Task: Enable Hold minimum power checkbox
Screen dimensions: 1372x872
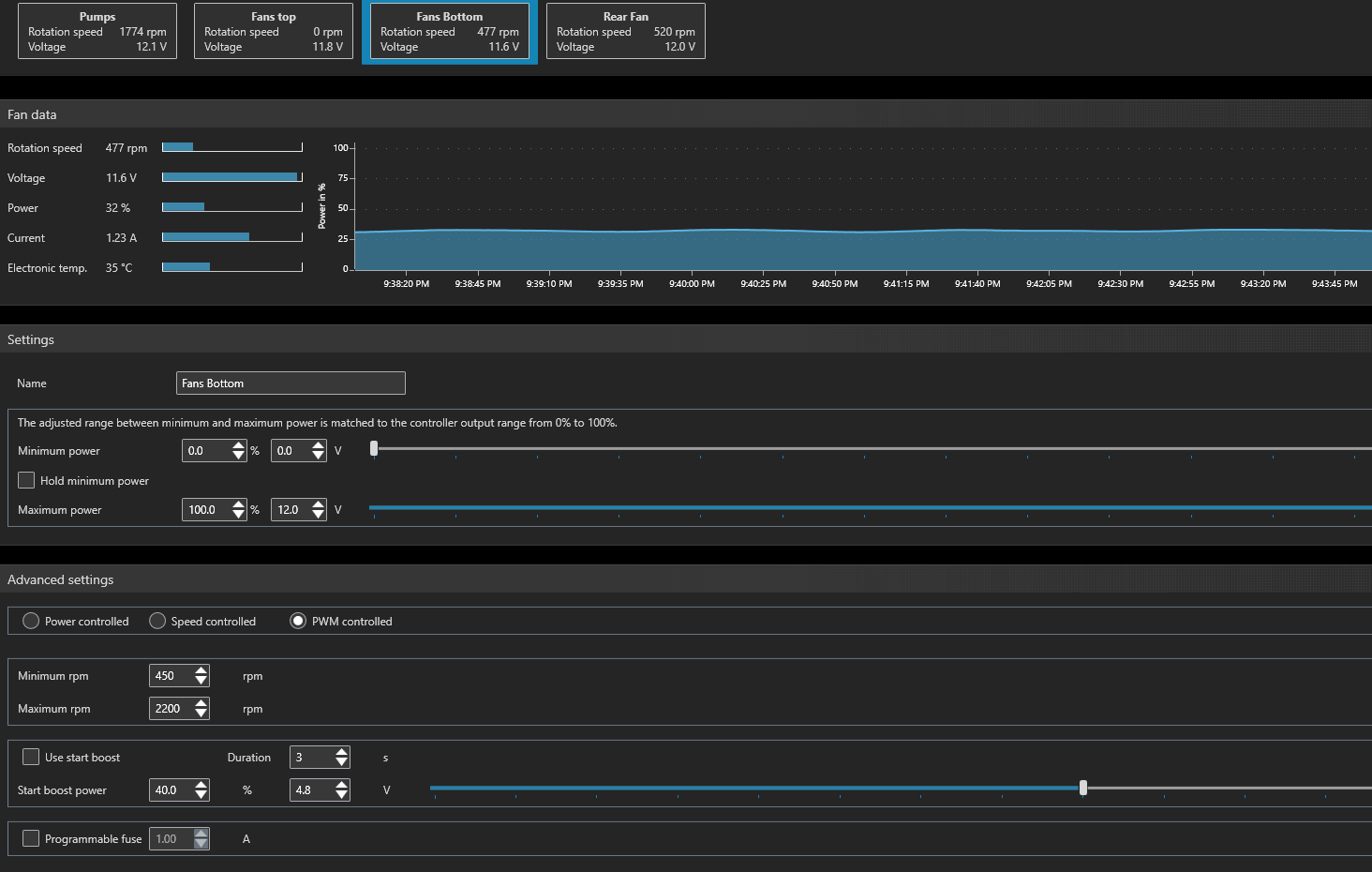Action: (27, 480)
